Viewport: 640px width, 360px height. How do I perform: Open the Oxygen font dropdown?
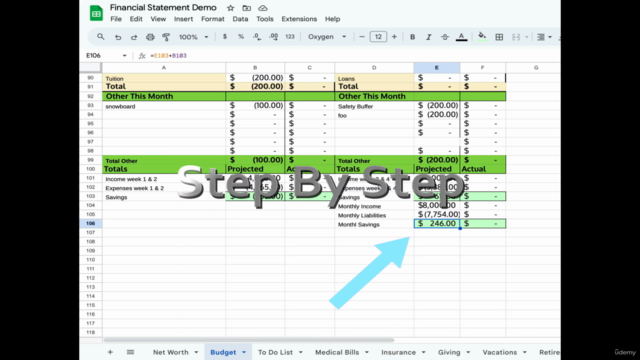coord(327,37)
